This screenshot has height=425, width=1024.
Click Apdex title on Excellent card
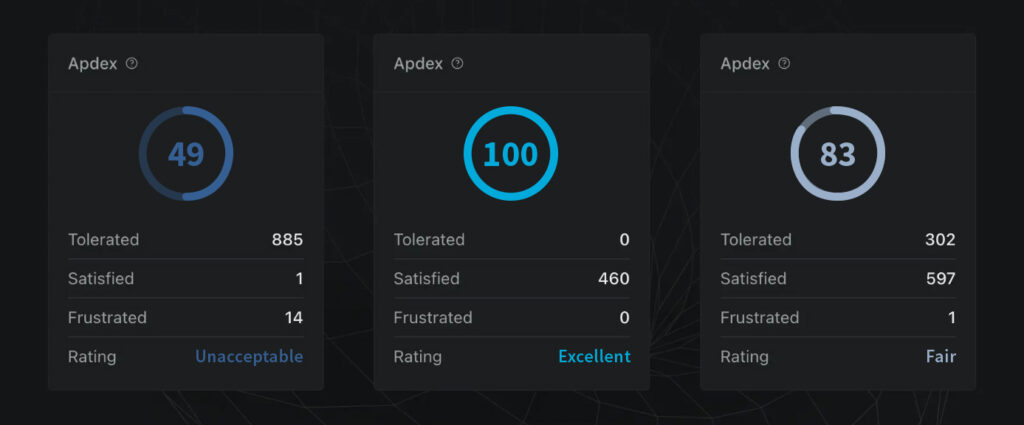tap(419, 64)
